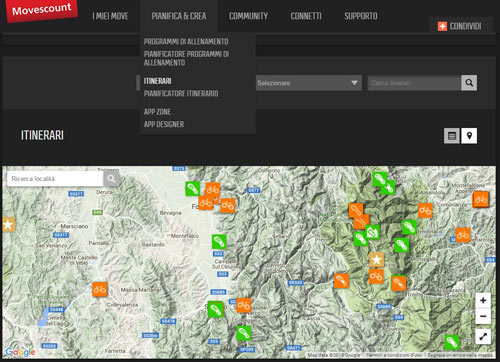Click the Ricerca località input field

55,179
